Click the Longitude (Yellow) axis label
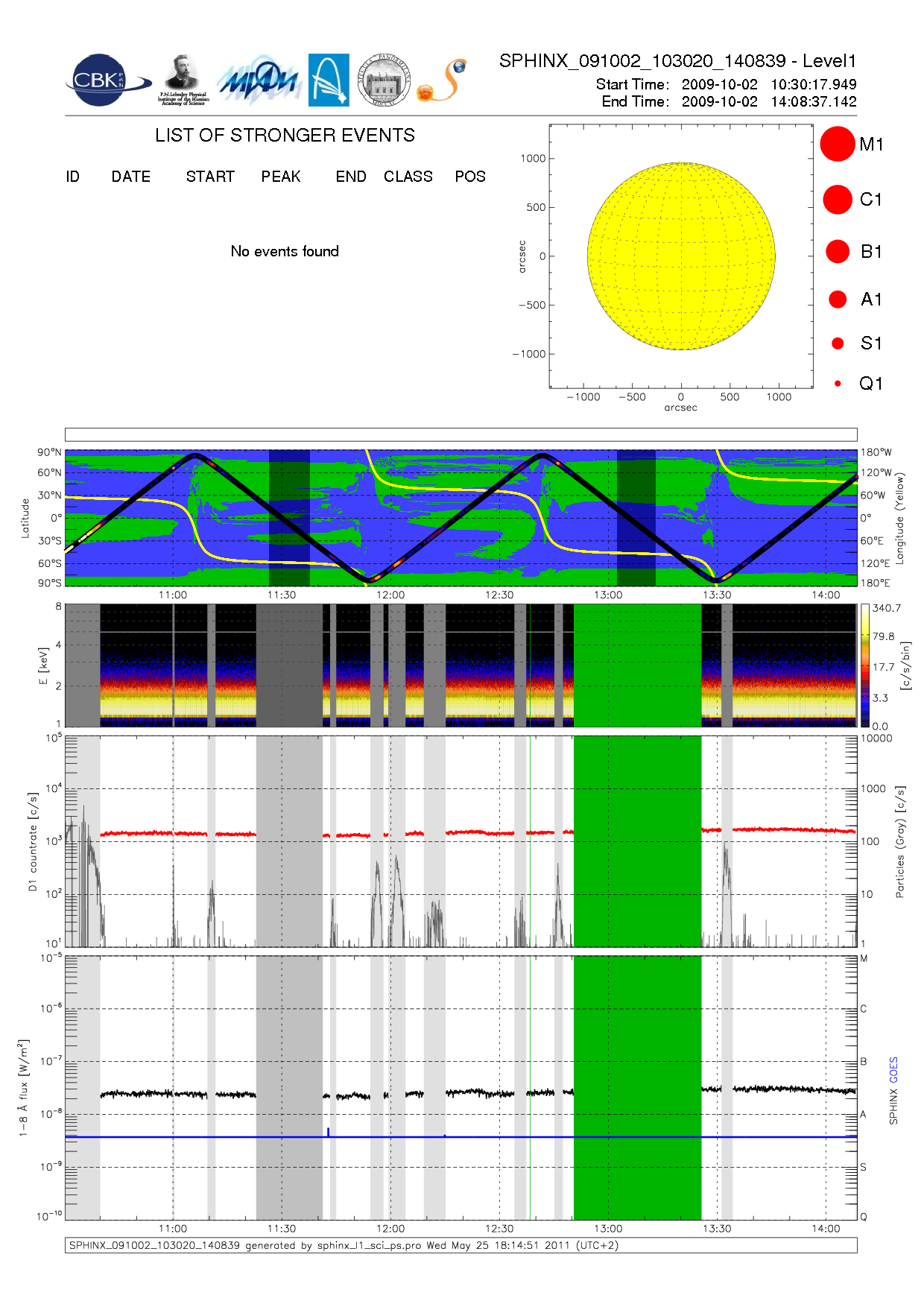 coord(900,518)
